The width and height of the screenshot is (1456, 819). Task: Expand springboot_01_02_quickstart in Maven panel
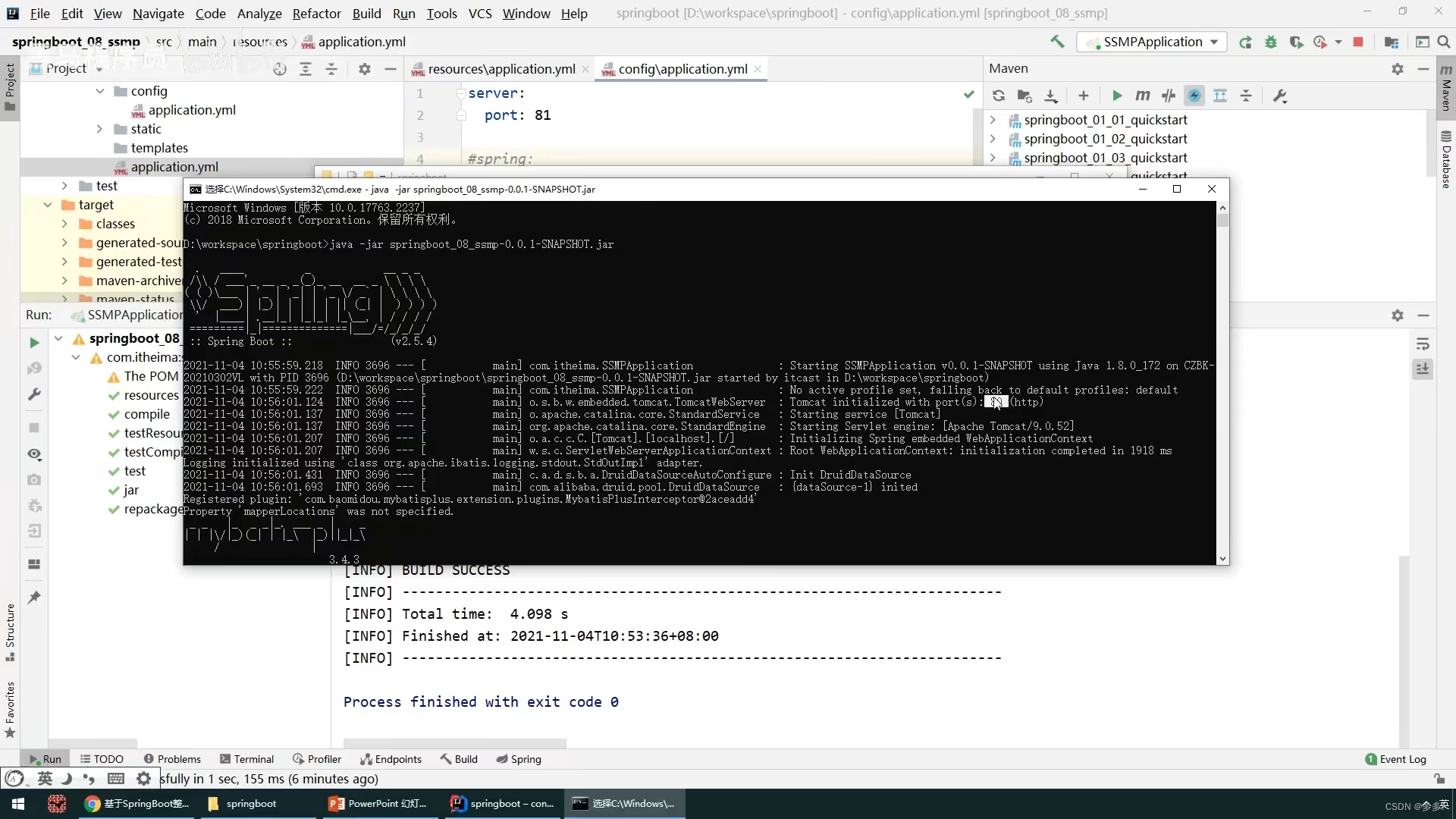[993, 139]
